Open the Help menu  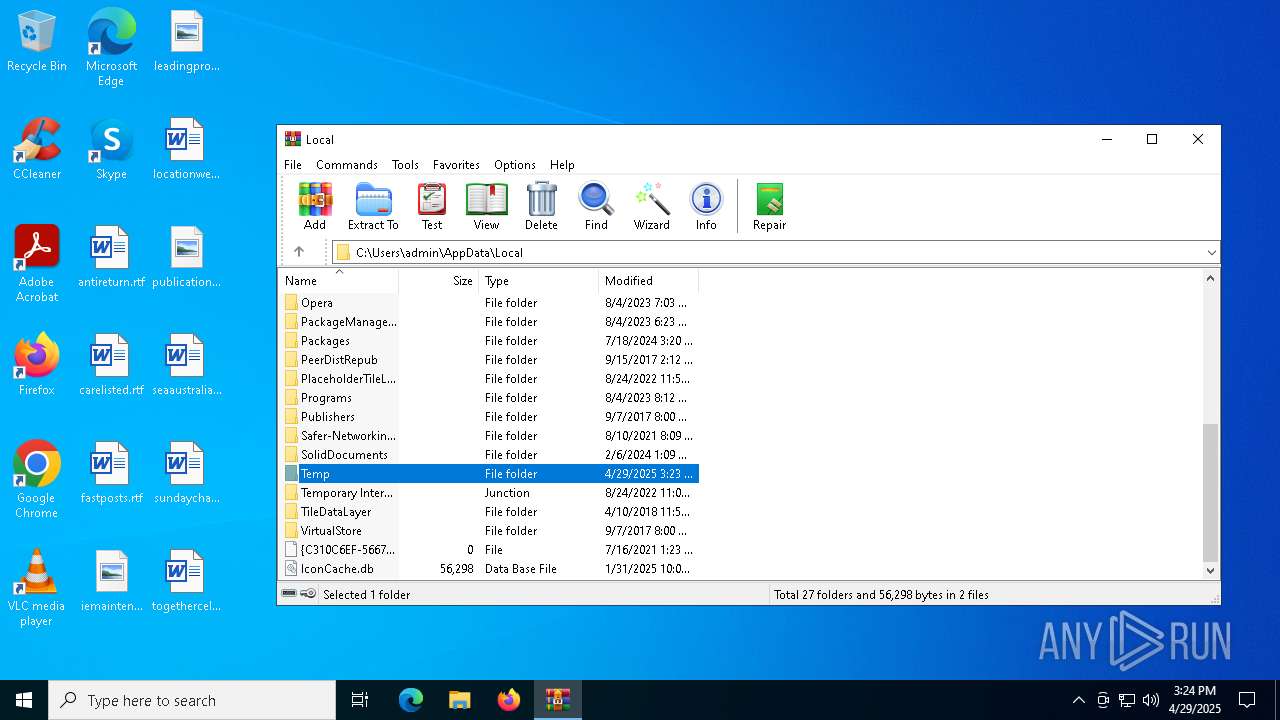click(x=562, y=165)
